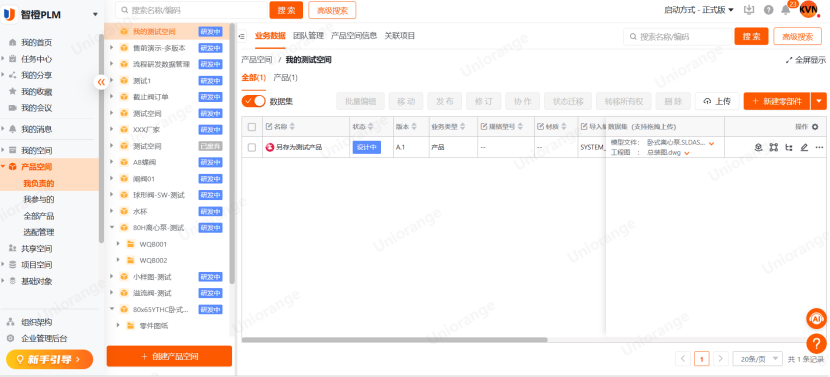Screen dimensions: 830x377
Task: Select the 水杯 product space
Action: click(140, 211)
